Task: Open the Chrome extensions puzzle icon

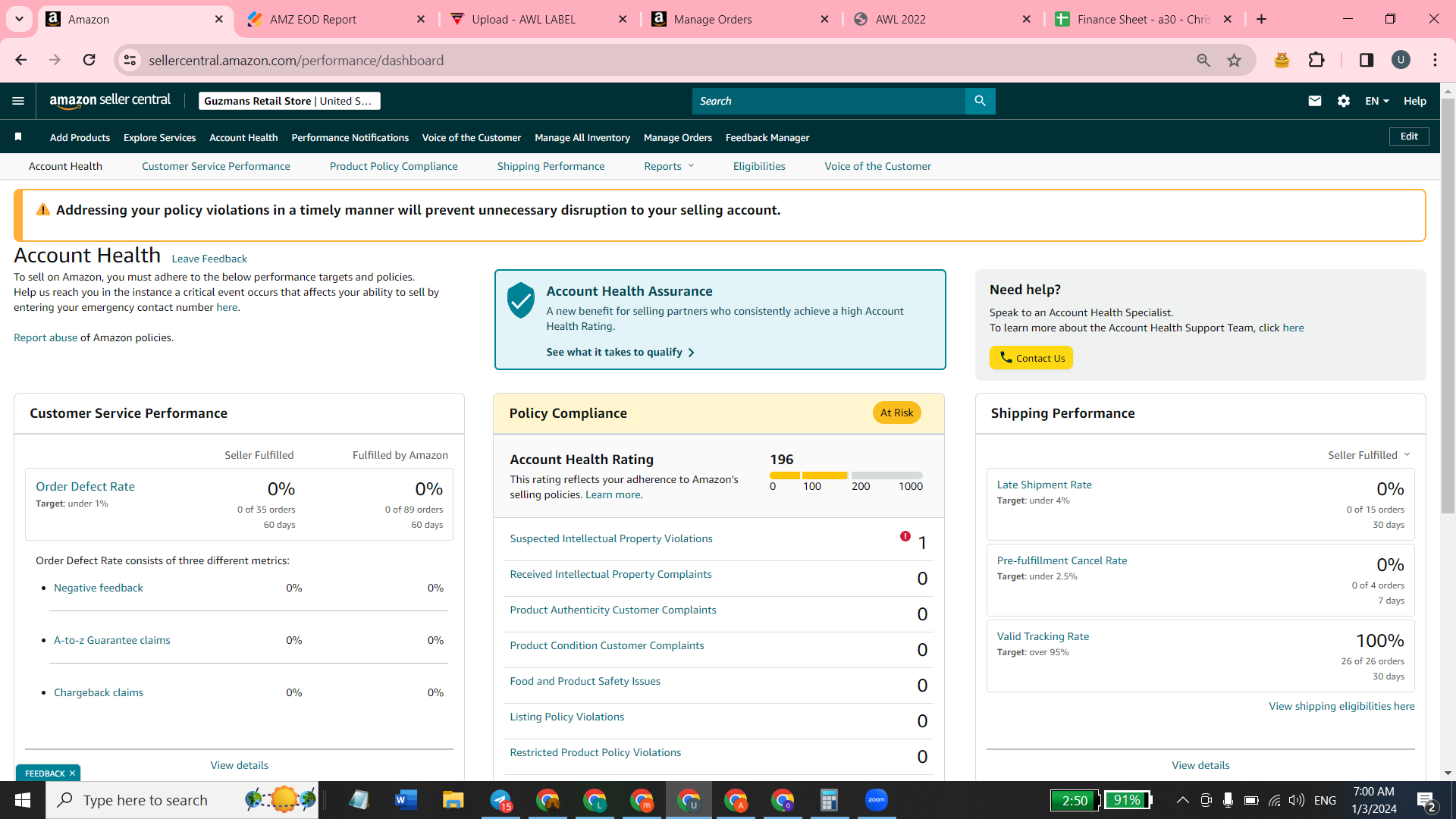Action: [1316, 60]
